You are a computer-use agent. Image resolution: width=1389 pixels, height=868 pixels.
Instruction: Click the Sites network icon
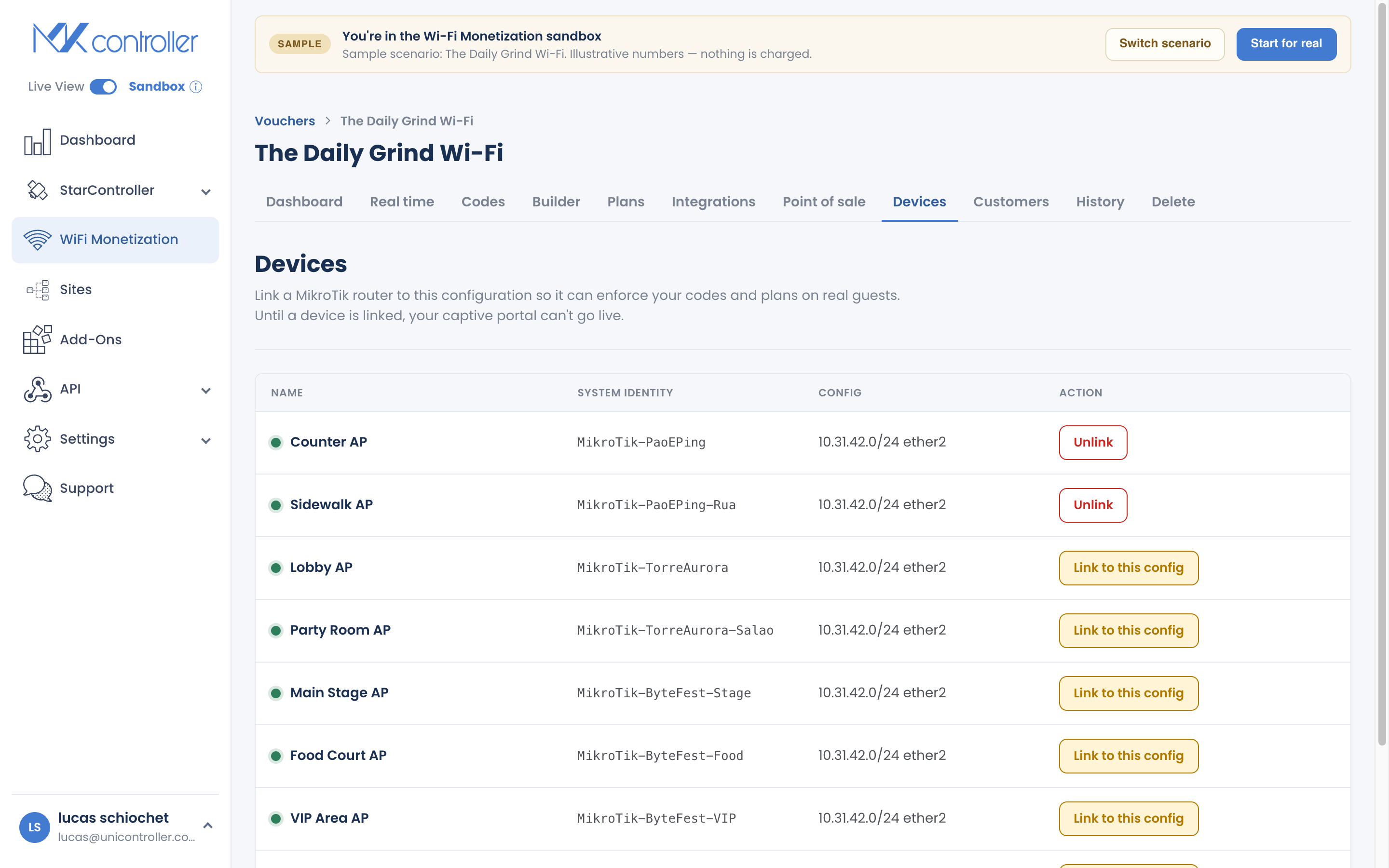37,290
